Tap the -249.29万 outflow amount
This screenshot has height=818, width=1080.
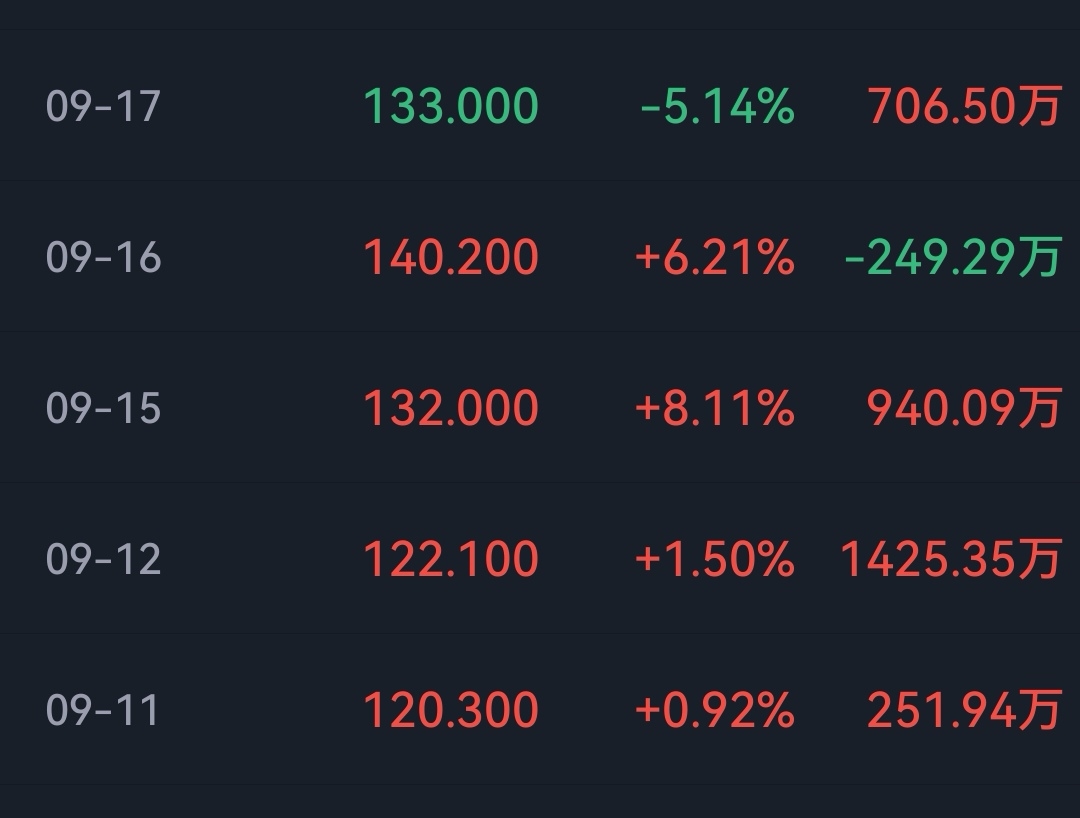point(952,258)
